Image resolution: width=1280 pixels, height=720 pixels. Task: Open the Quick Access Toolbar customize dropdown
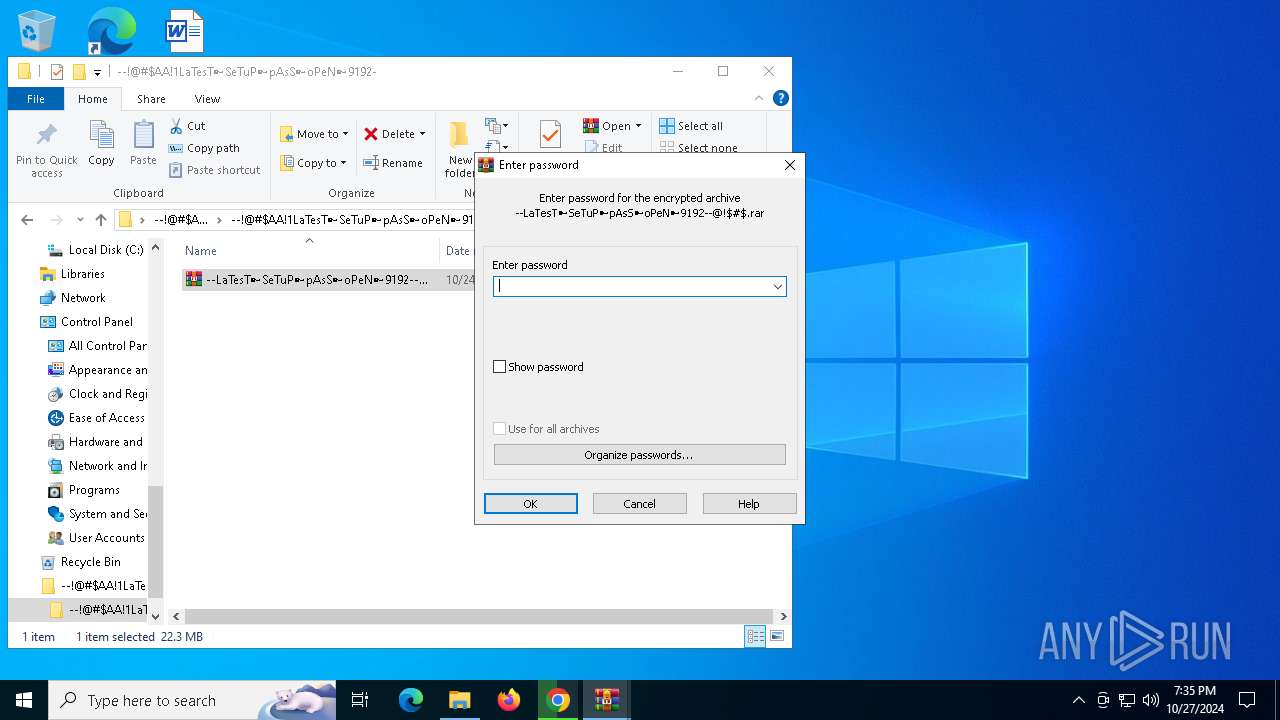(x=97, y=72)
